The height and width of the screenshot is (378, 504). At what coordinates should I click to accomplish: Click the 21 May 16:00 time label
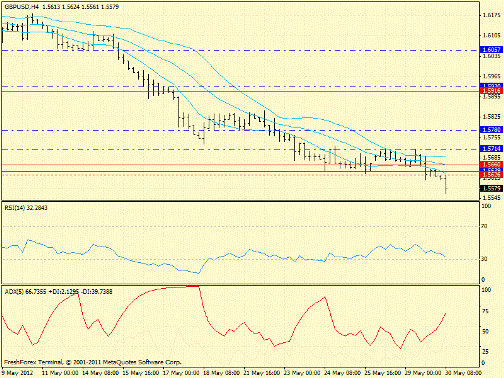[x=262, y=373]
